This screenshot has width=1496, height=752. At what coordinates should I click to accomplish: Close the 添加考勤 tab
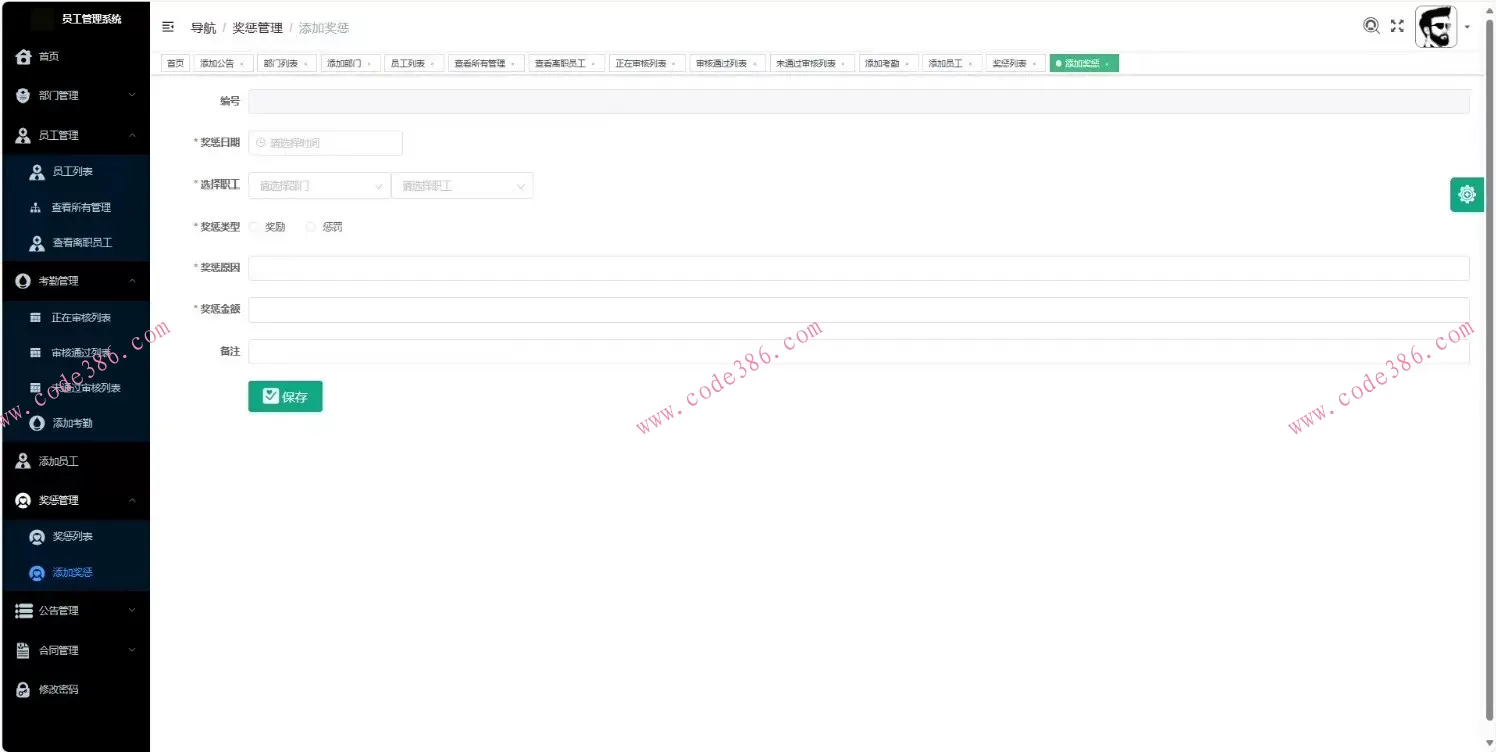[907, 64]
